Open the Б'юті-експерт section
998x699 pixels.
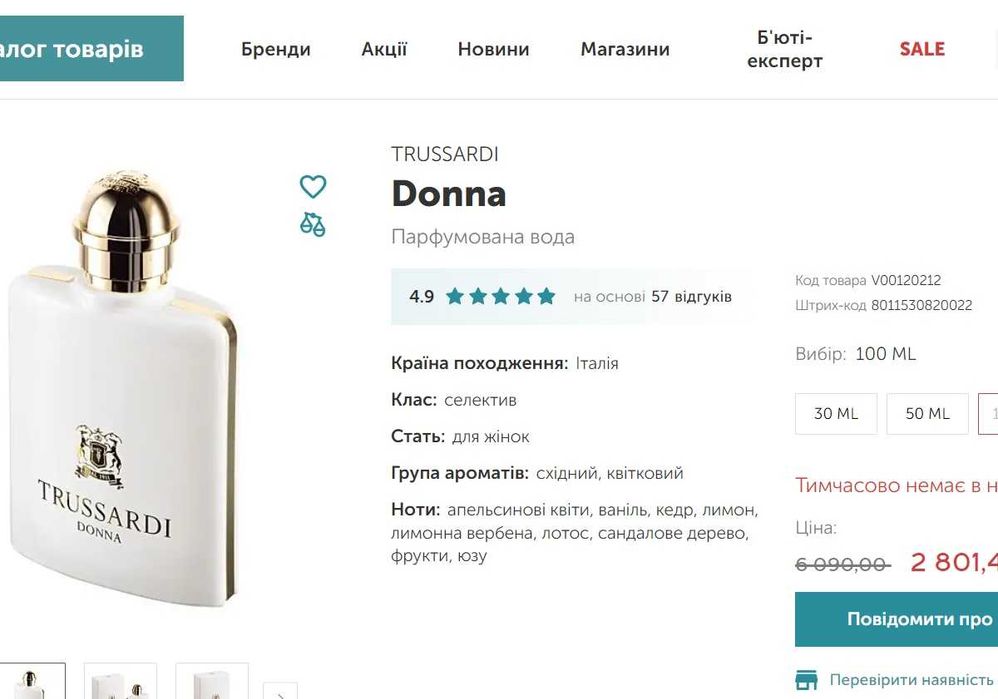pos(785,49)
